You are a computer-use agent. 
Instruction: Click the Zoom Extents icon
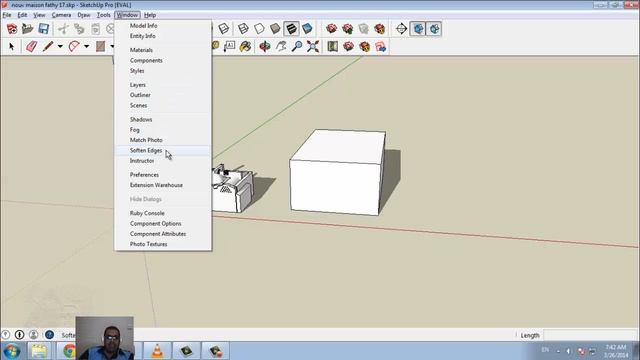pyautogui.click(x=313, y=47)
